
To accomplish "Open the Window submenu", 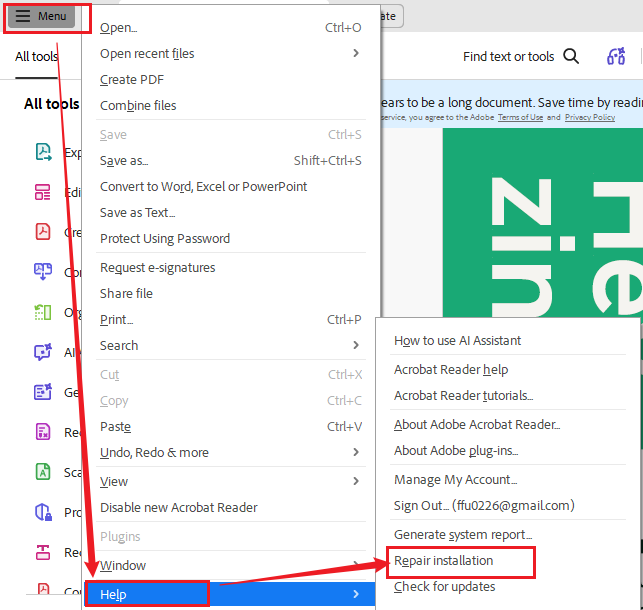I will (230, 565).
